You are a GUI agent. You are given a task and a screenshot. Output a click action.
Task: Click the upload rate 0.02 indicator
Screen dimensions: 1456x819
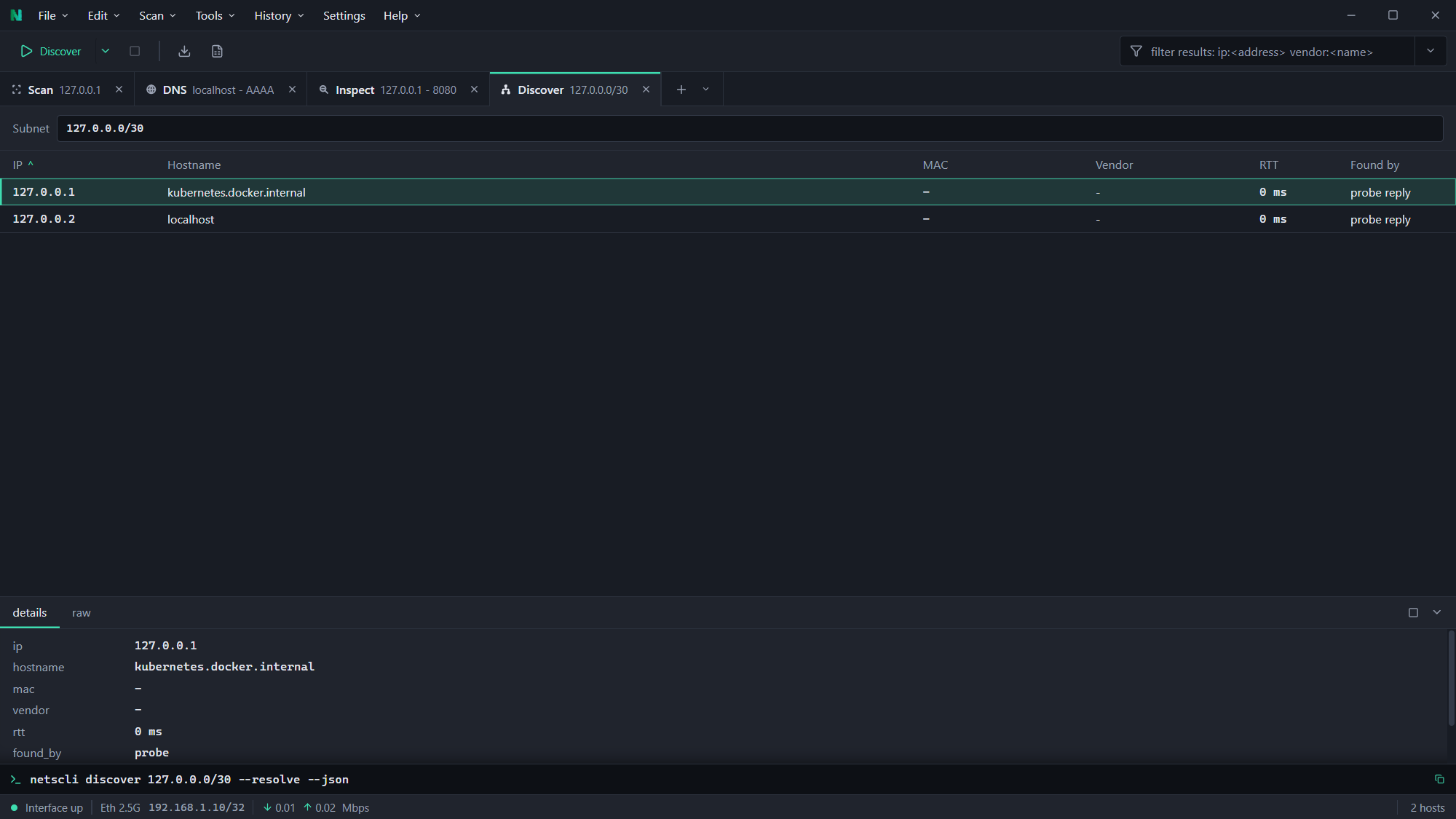point(320,807)
